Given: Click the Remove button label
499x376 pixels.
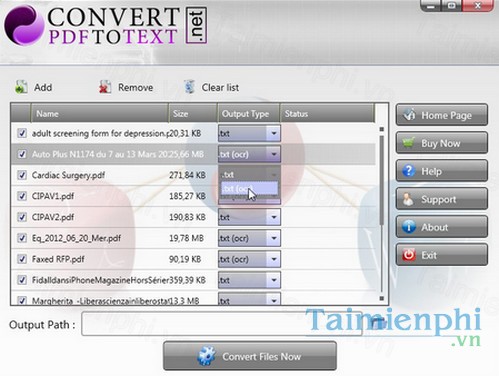Looking at the screenshot, I should (x=136, y=87).
